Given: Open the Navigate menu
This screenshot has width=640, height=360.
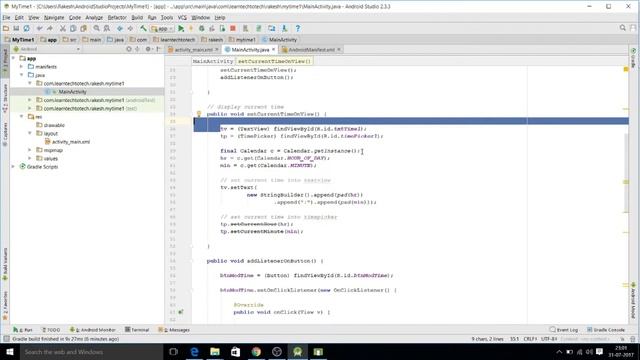Looking at the screenshot, I should 54,18.
